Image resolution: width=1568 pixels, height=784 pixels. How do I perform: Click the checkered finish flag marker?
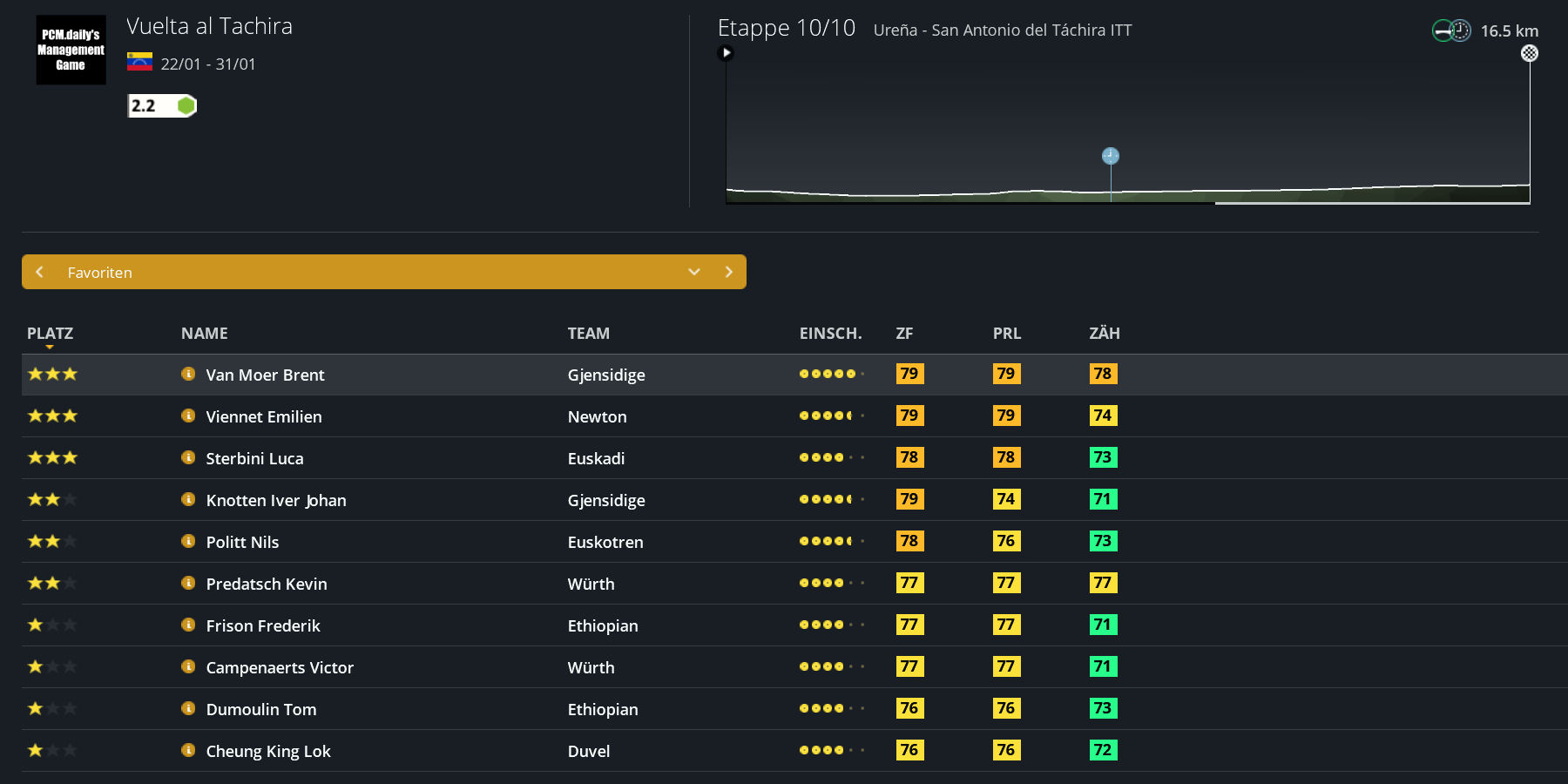[1530, 53]
